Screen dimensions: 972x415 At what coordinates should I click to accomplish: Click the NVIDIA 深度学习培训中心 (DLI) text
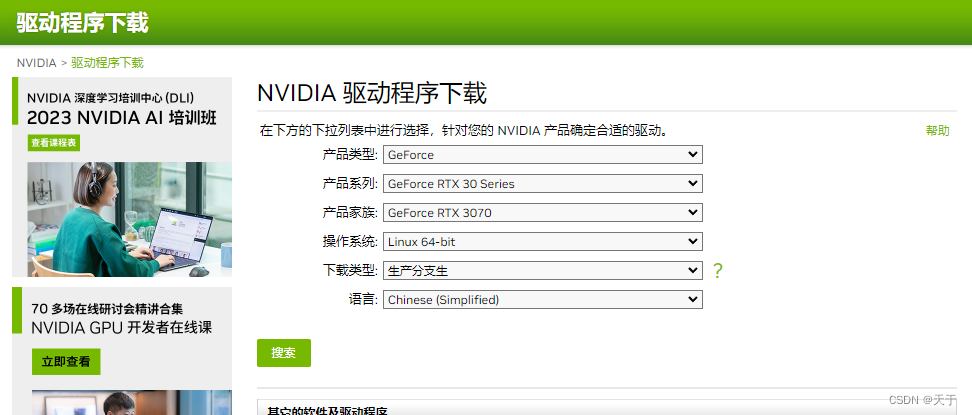(110, 98)
